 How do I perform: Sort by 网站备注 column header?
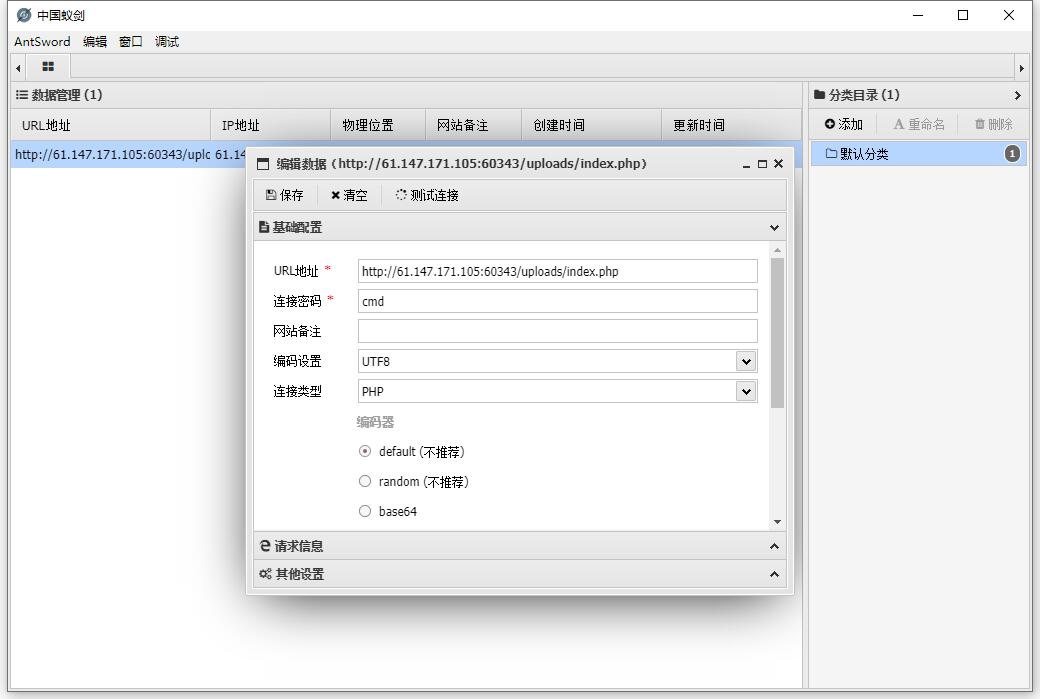tap(473, 125)
